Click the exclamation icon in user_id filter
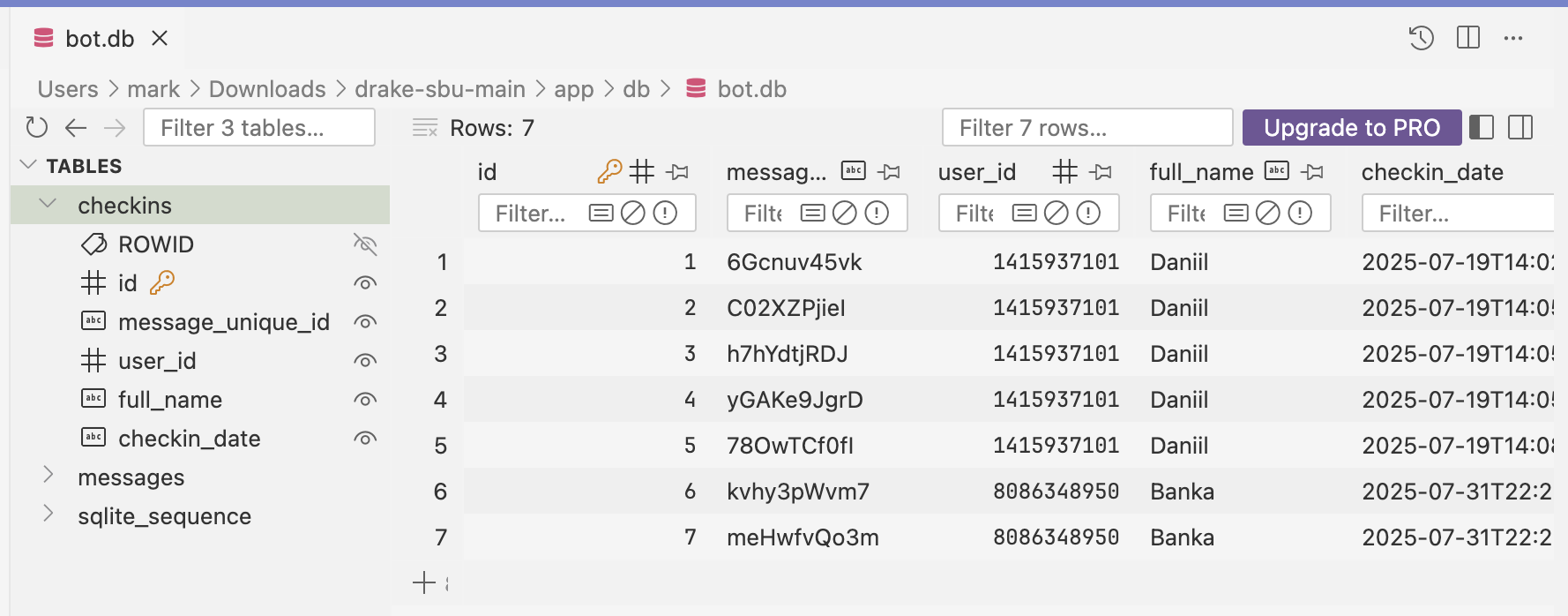The height and width of the screenshot is (616, 1568). tap(1088, 213)
